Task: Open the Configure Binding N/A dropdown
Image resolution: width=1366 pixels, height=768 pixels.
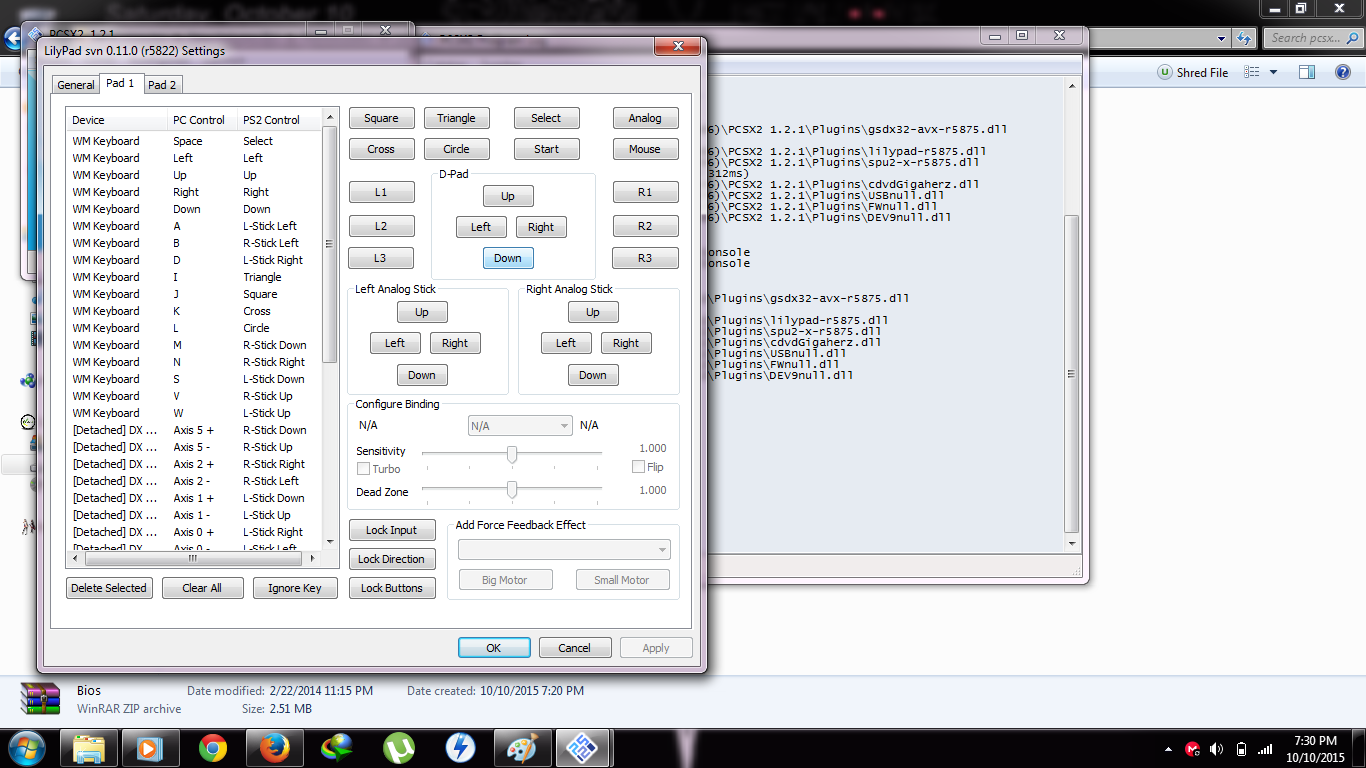Action: [520, 426]
